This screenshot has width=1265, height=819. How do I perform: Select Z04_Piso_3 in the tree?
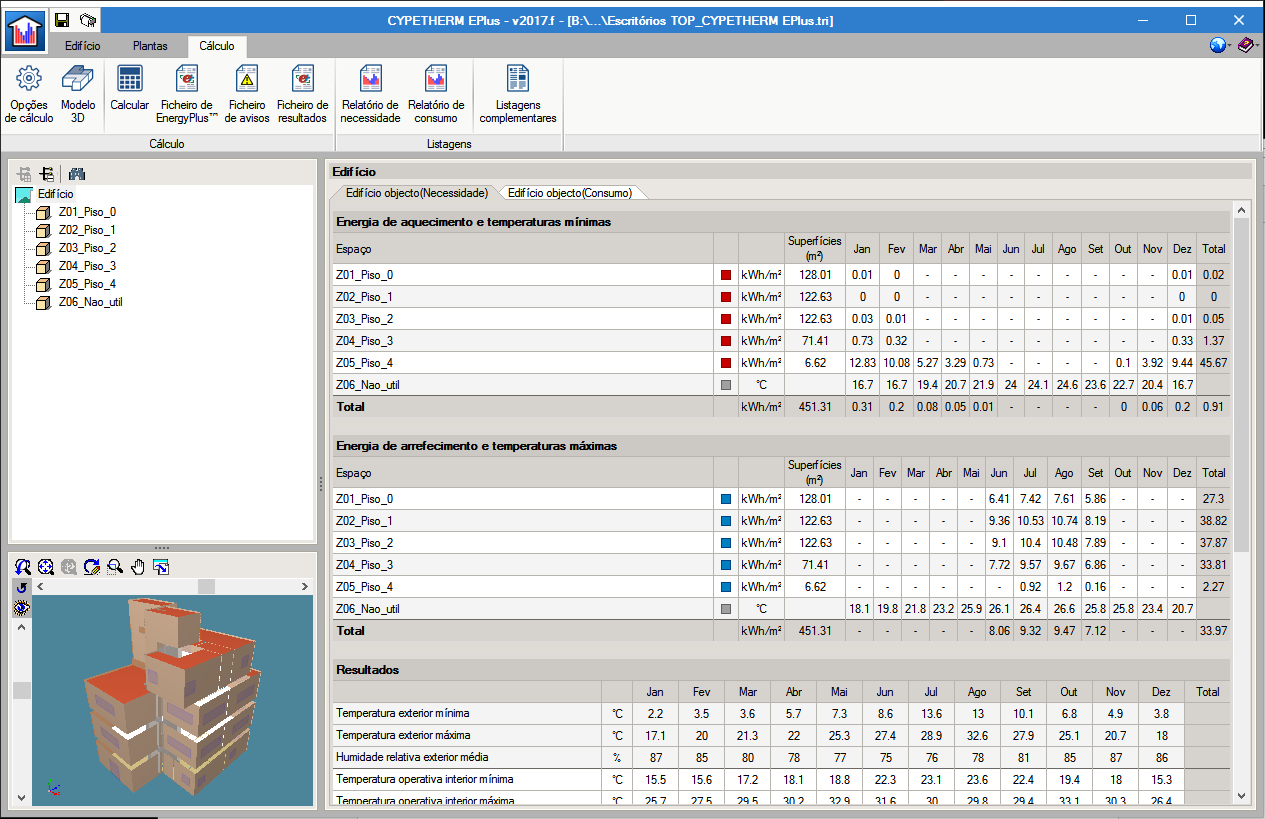coord(87,266)
